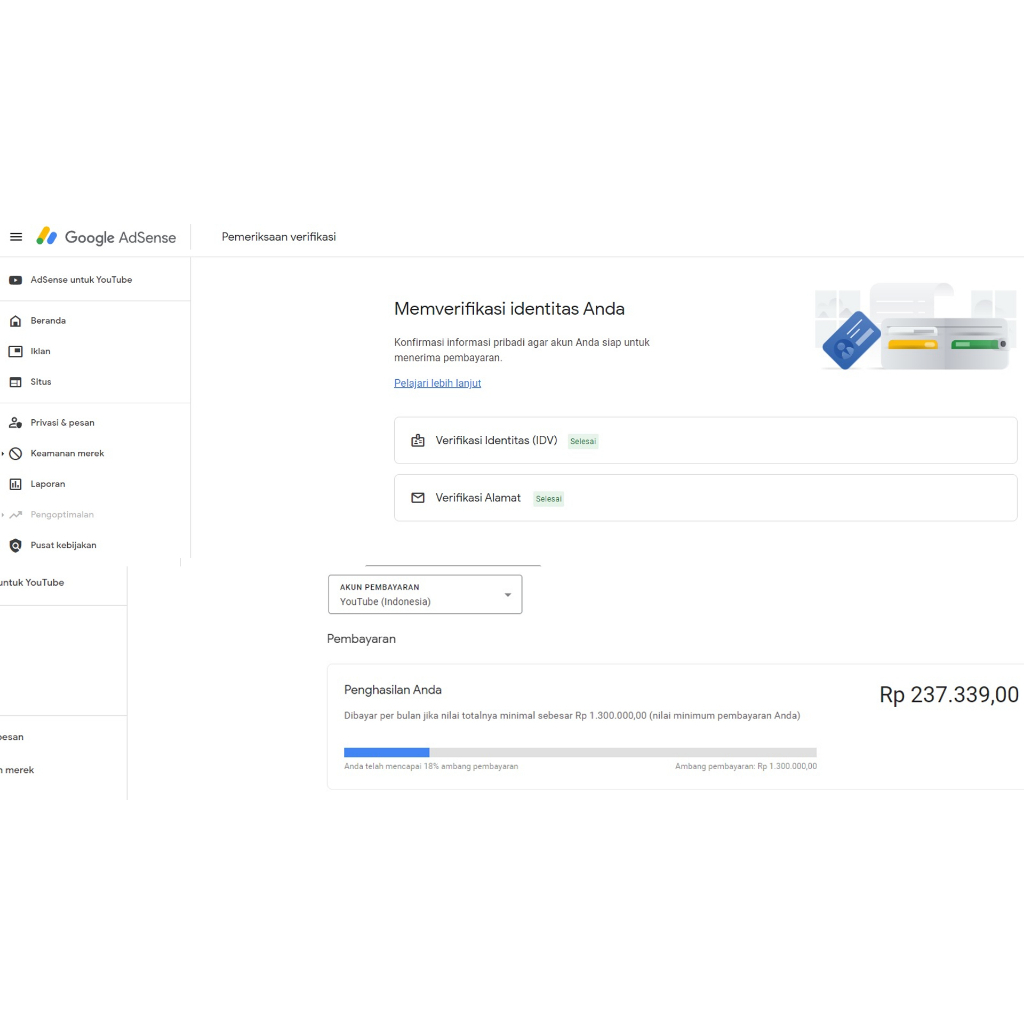Click the Pengoptimalan trend icon
This screenshot has height=1024, width=1024.
16,515
